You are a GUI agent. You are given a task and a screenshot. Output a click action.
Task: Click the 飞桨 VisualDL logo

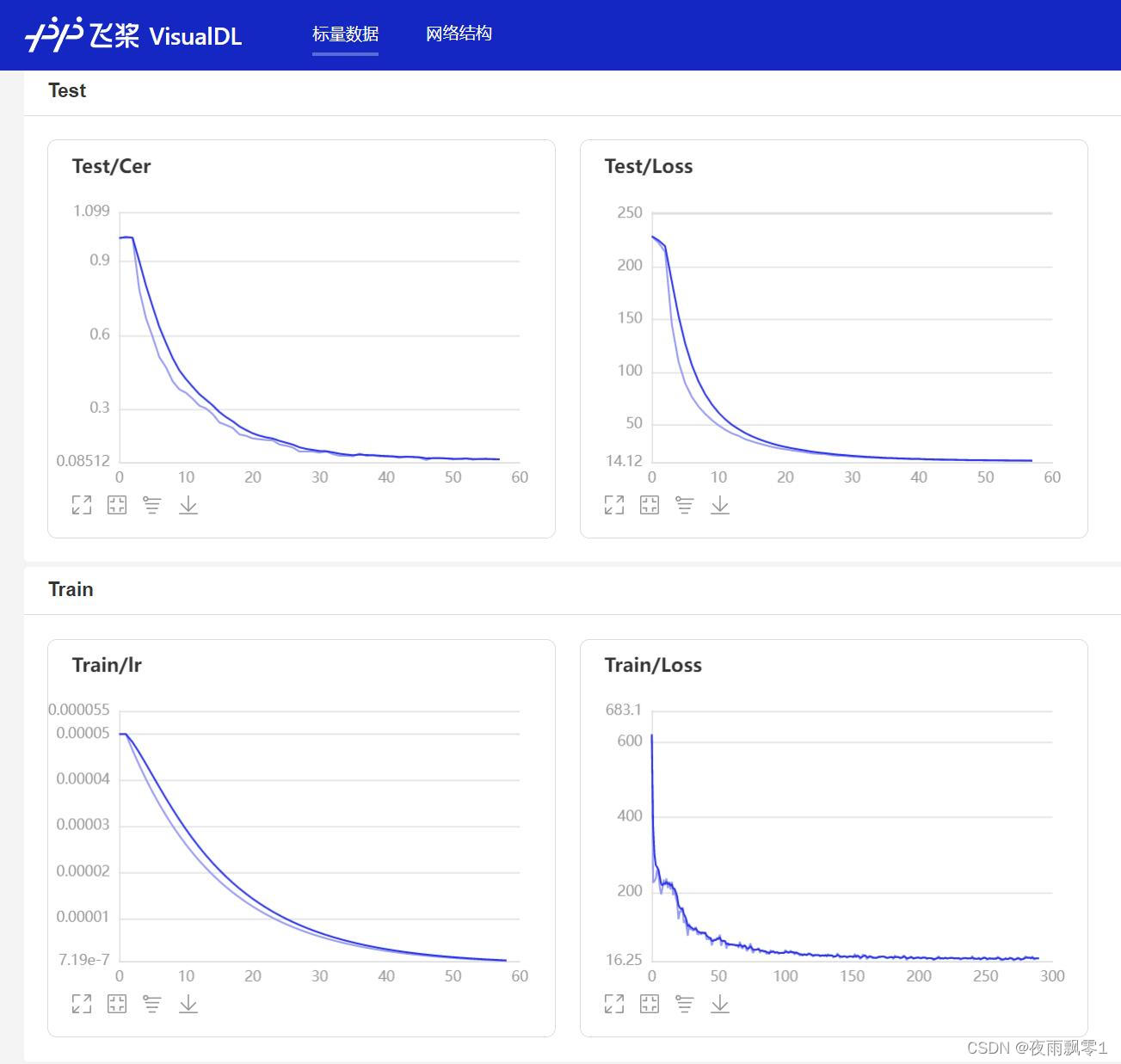[x=134, y=35]
